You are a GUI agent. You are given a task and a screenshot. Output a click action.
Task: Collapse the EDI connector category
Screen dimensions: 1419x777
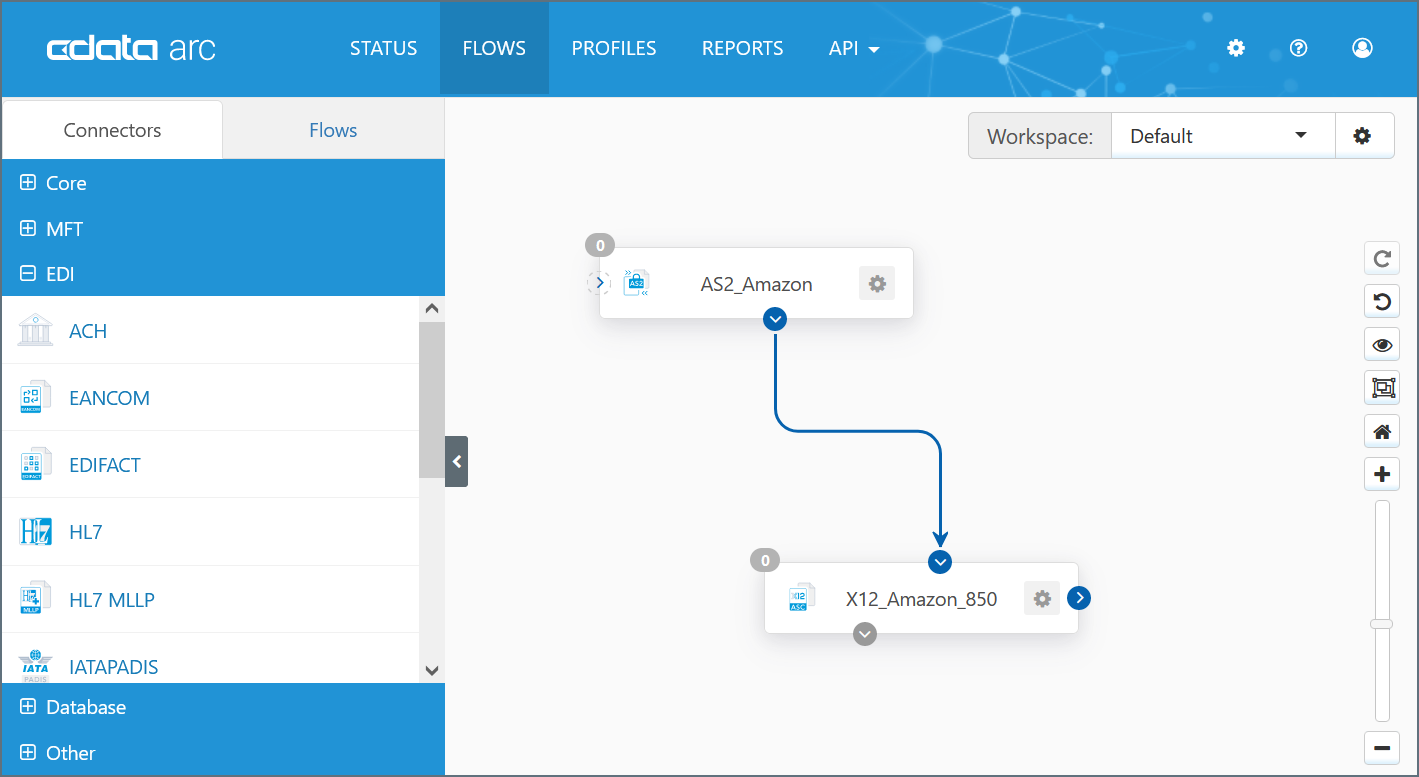pos(223,274)
